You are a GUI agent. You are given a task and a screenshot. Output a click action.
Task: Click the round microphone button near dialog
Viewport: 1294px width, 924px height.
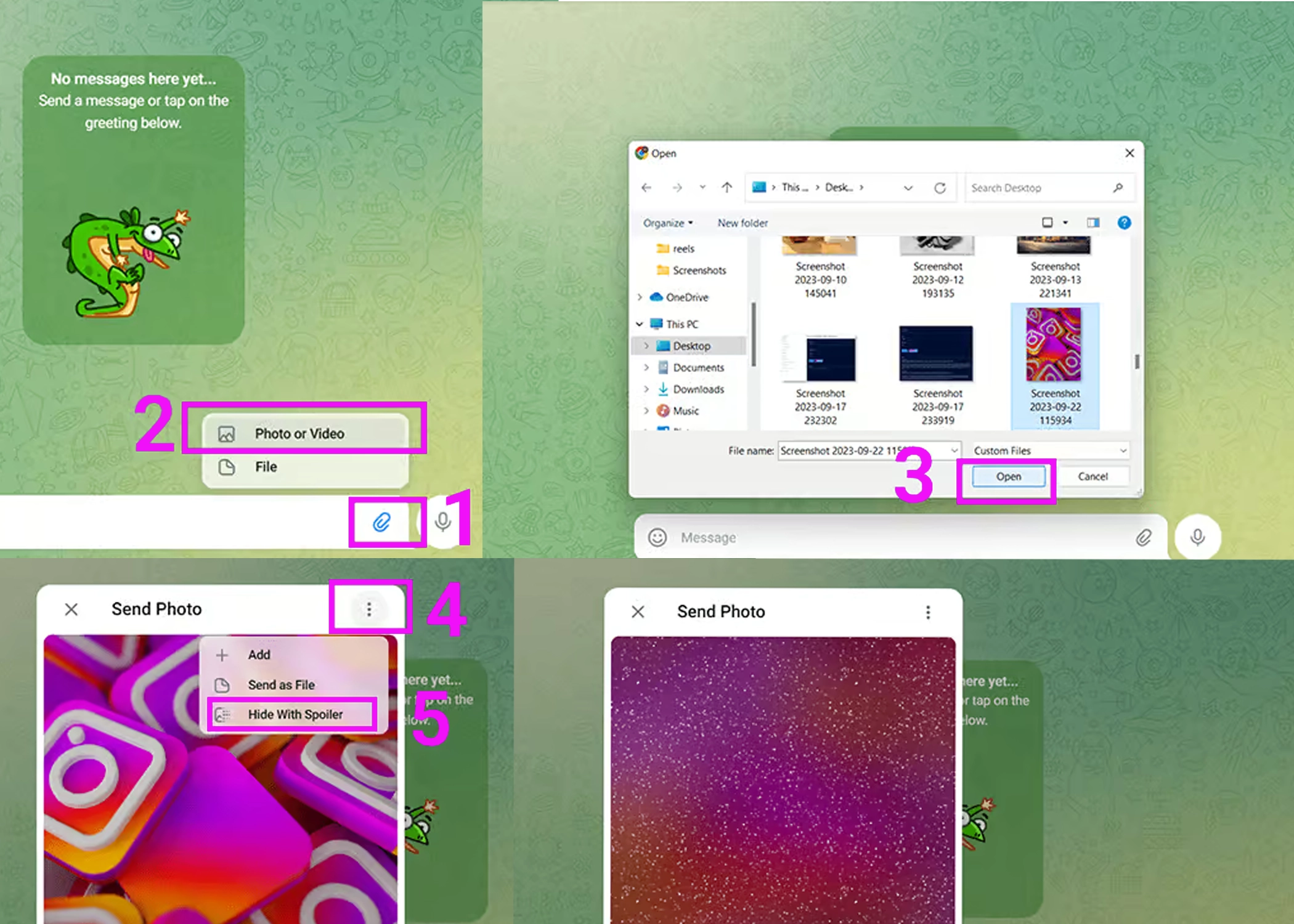click(x=1197, y=537)
